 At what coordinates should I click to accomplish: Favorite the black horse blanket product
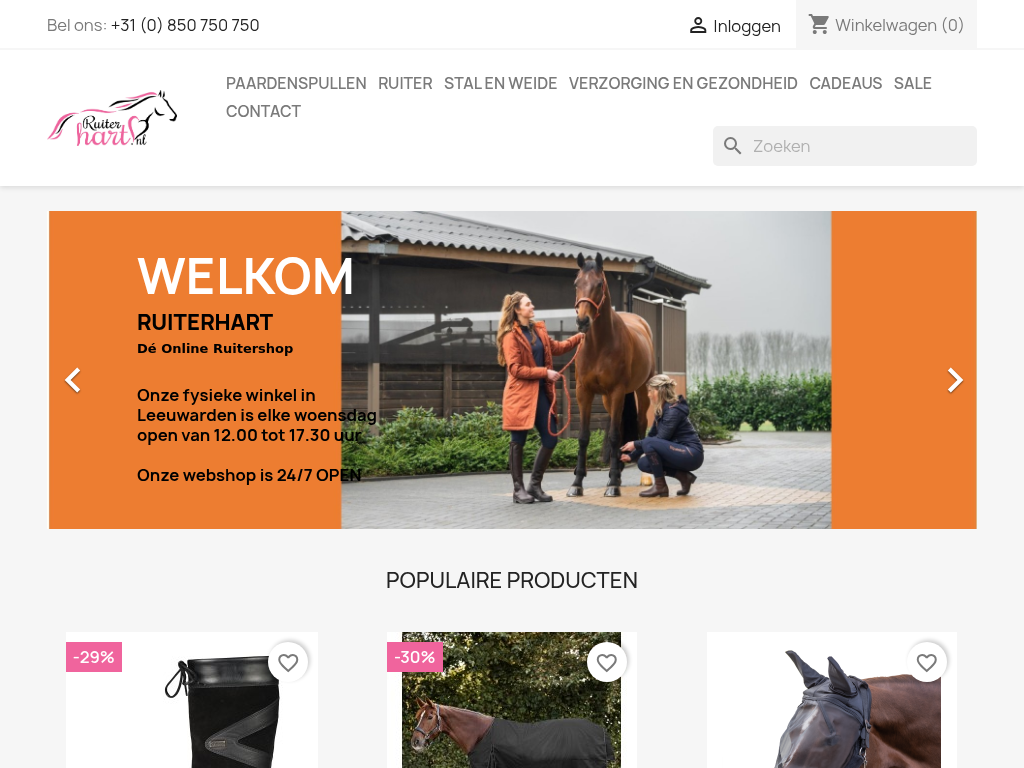[607, 662]
